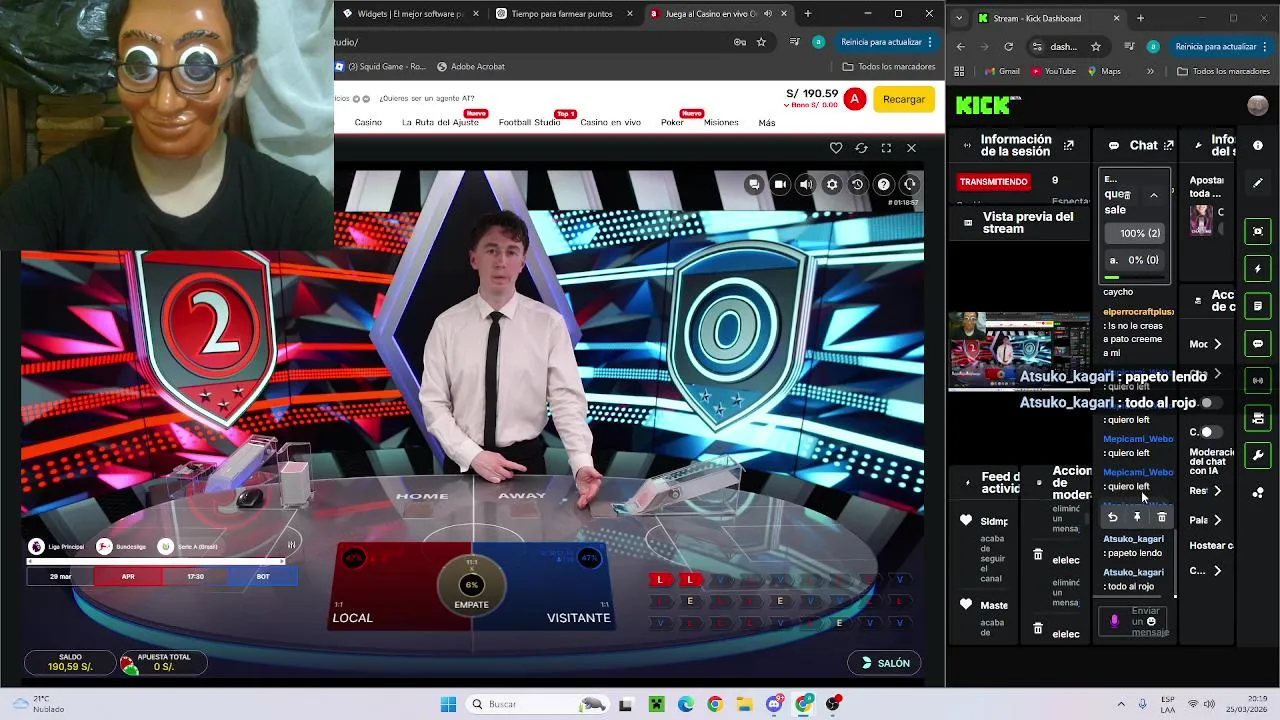Viewport: 1280px width, 720px height.
Task: Open Kick user profile avatar
Action: (1258, 105)
